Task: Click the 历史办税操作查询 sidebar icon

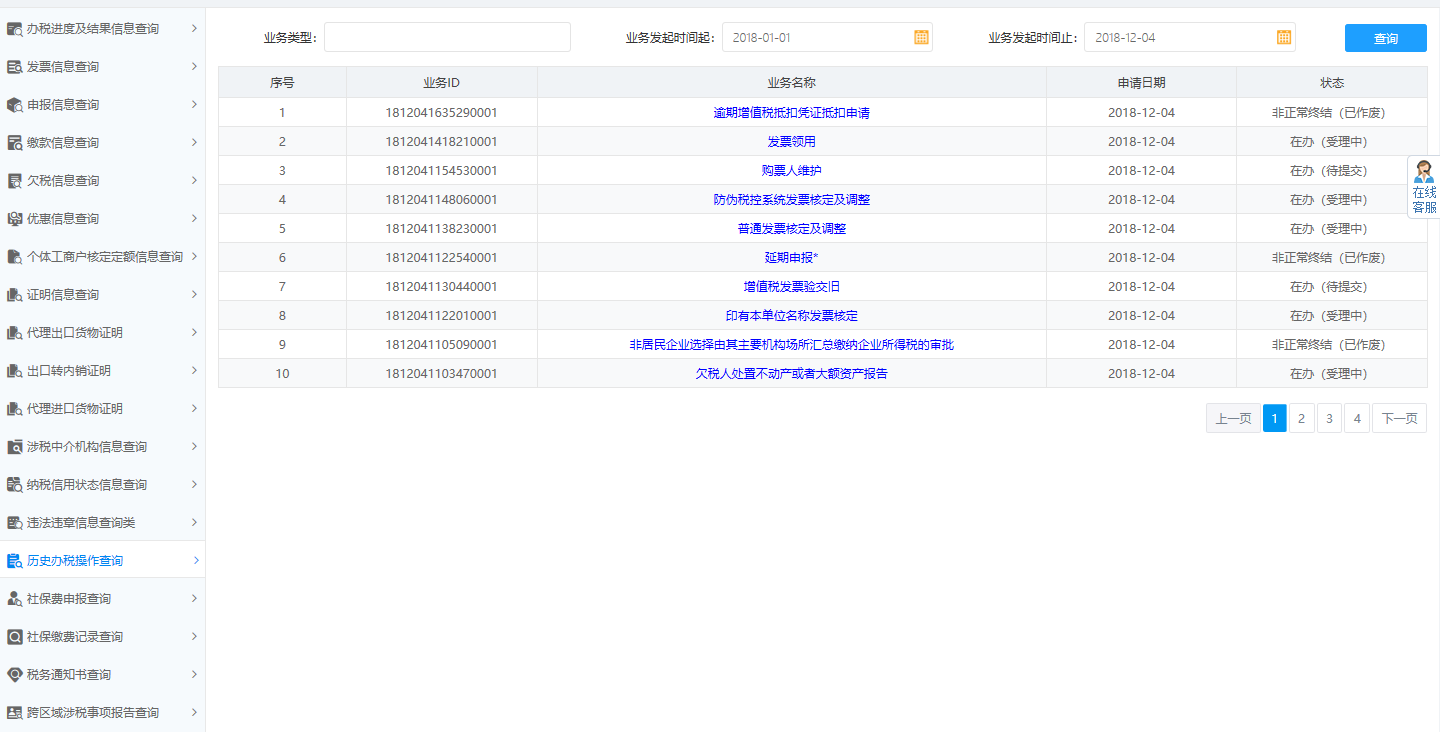Action: [14, 560]
